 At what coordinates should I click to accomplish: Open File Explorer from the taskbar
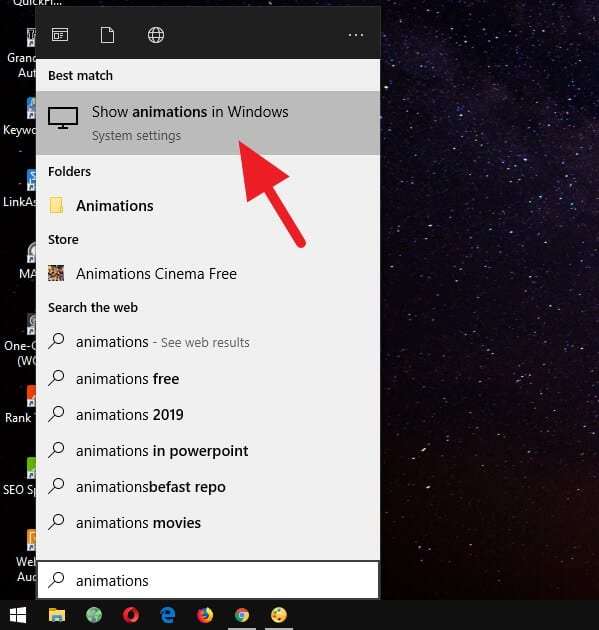(x=57, y=615)
